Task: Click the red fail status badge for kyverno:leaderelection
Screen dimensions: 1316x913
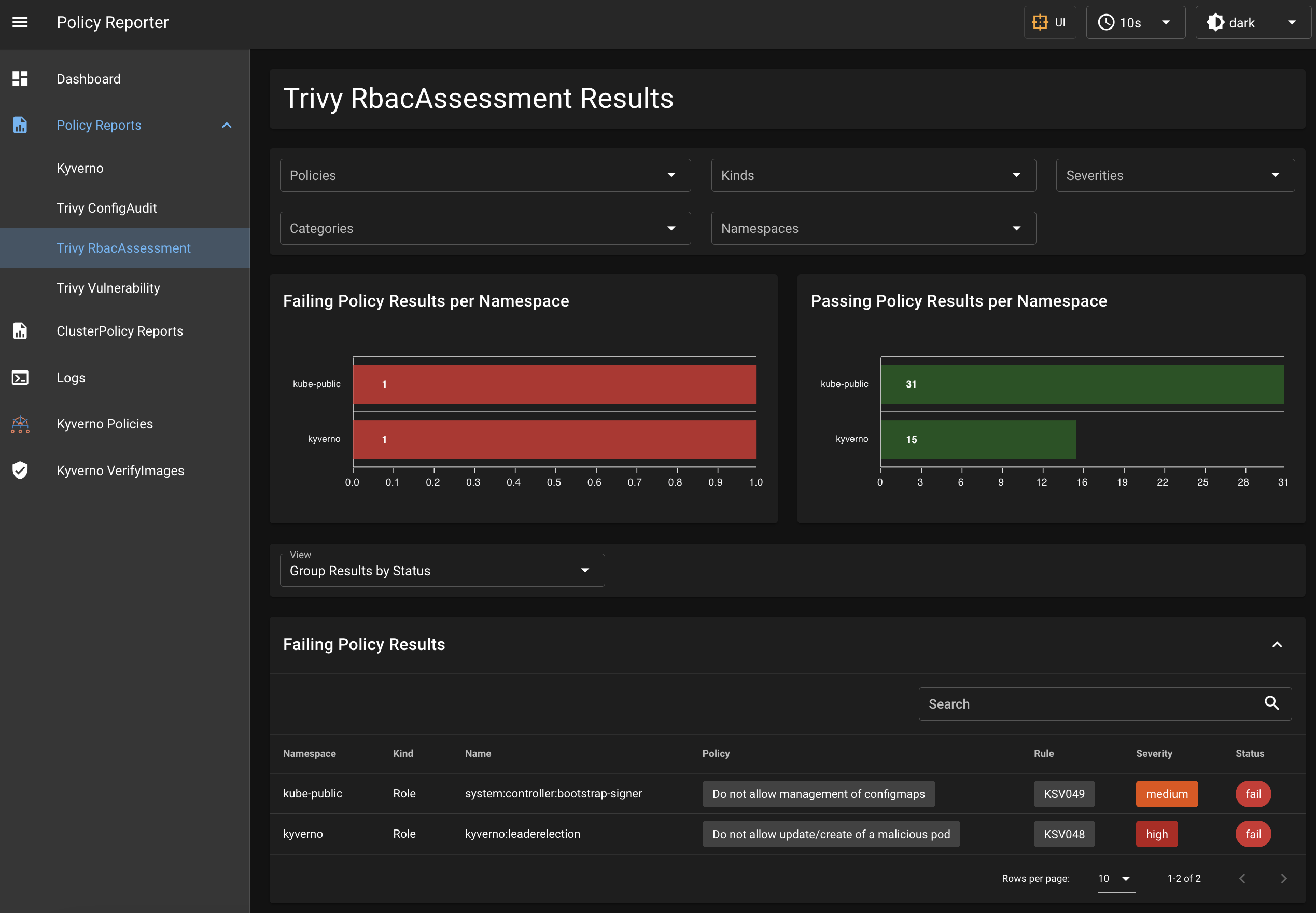Action: 1253,834
